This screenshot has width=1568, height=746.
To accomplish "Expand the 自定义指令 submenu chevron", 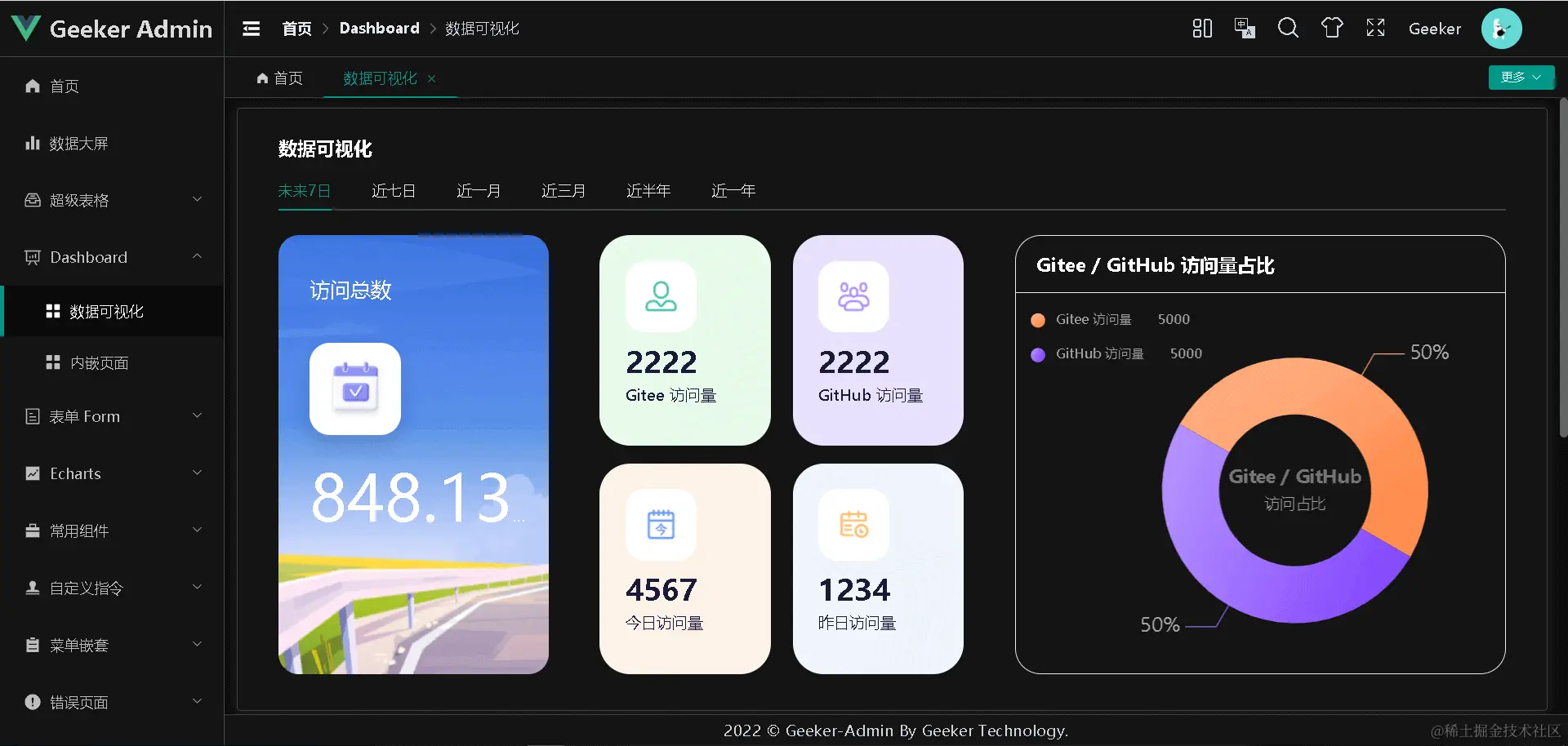I will (x=197, y=587).
